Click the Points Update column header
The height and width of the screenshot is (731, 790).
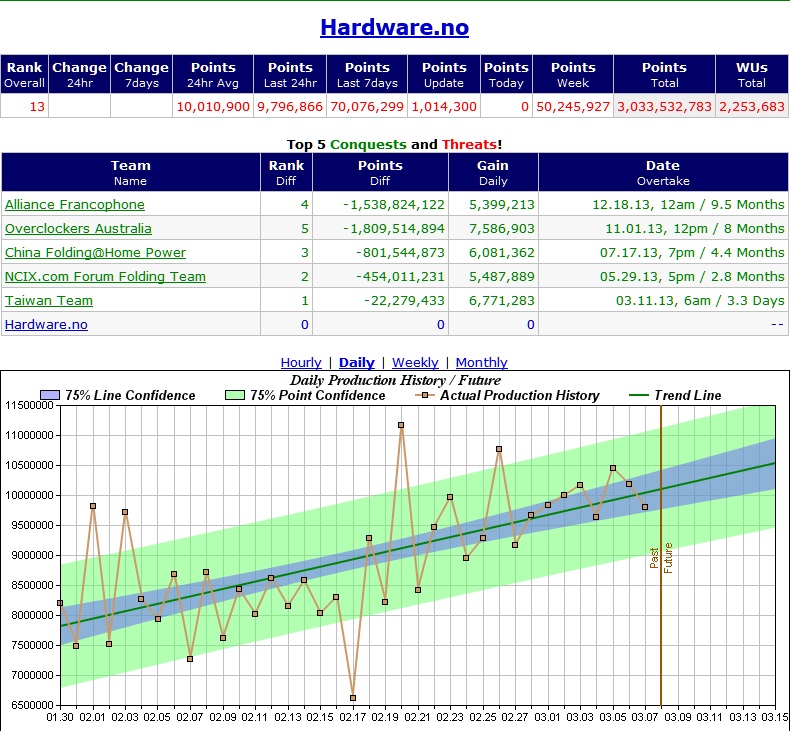tap(444, 75)
